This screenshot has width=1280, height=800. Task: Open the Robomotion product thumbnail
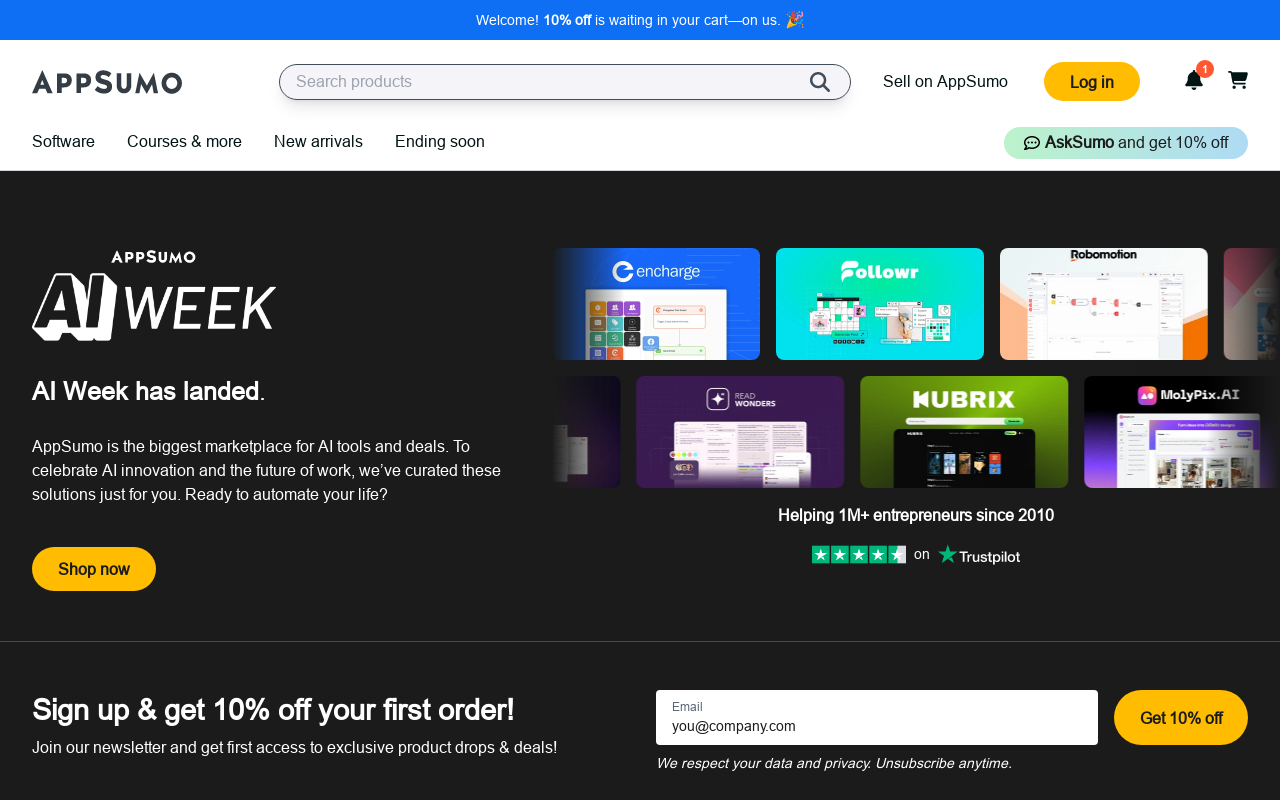point(1104,304)
